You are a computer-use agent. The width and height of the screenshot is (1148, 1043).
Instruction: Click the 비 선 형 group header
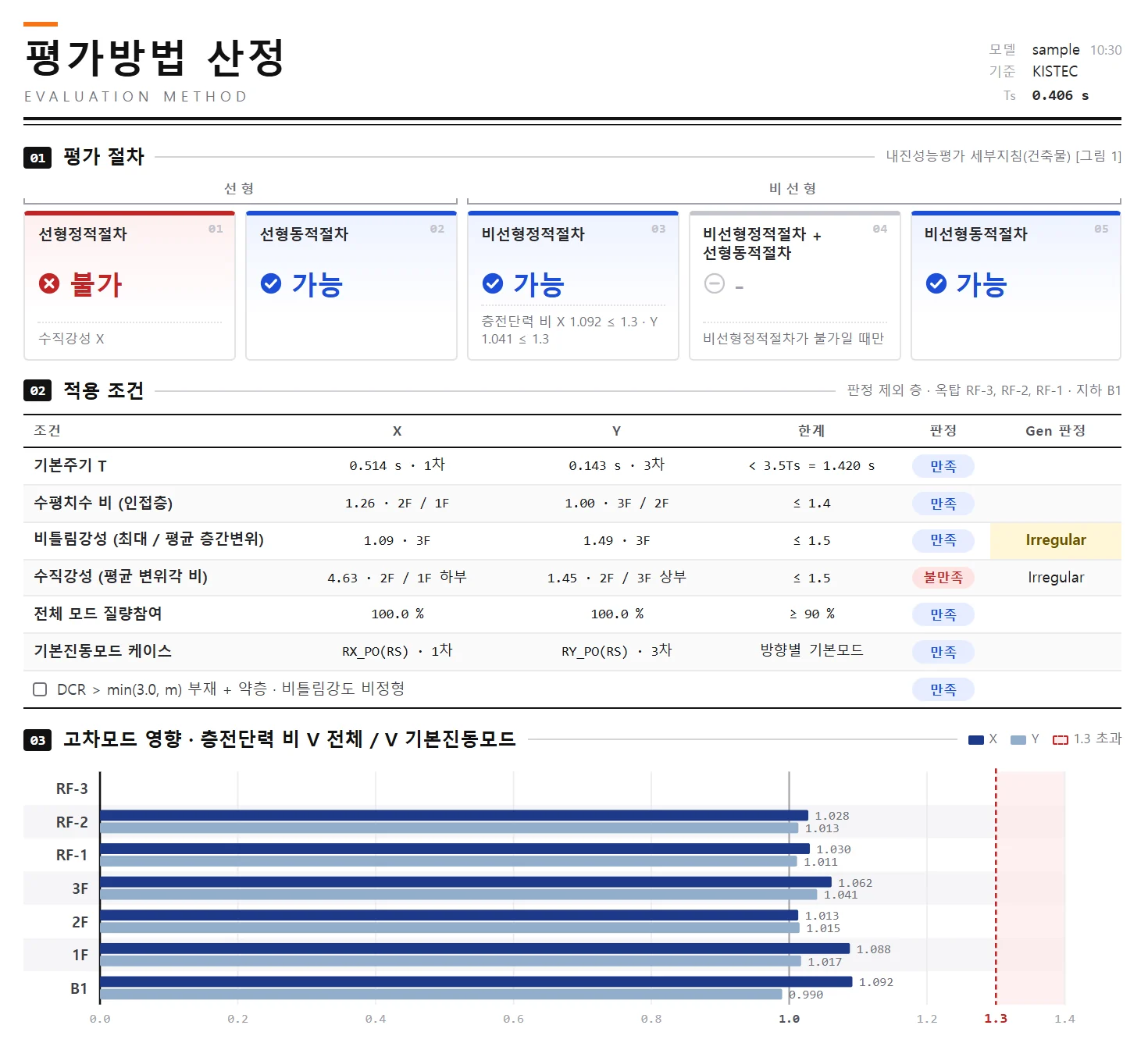[793, 188]
